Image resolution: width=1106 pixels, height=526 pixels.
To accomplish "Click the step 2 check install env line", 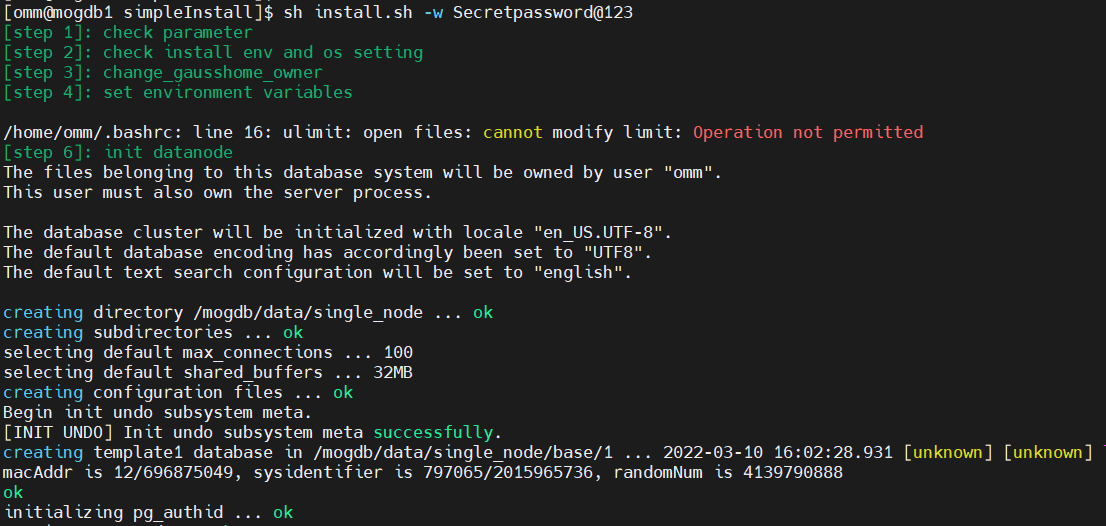I will click(213, 52).
